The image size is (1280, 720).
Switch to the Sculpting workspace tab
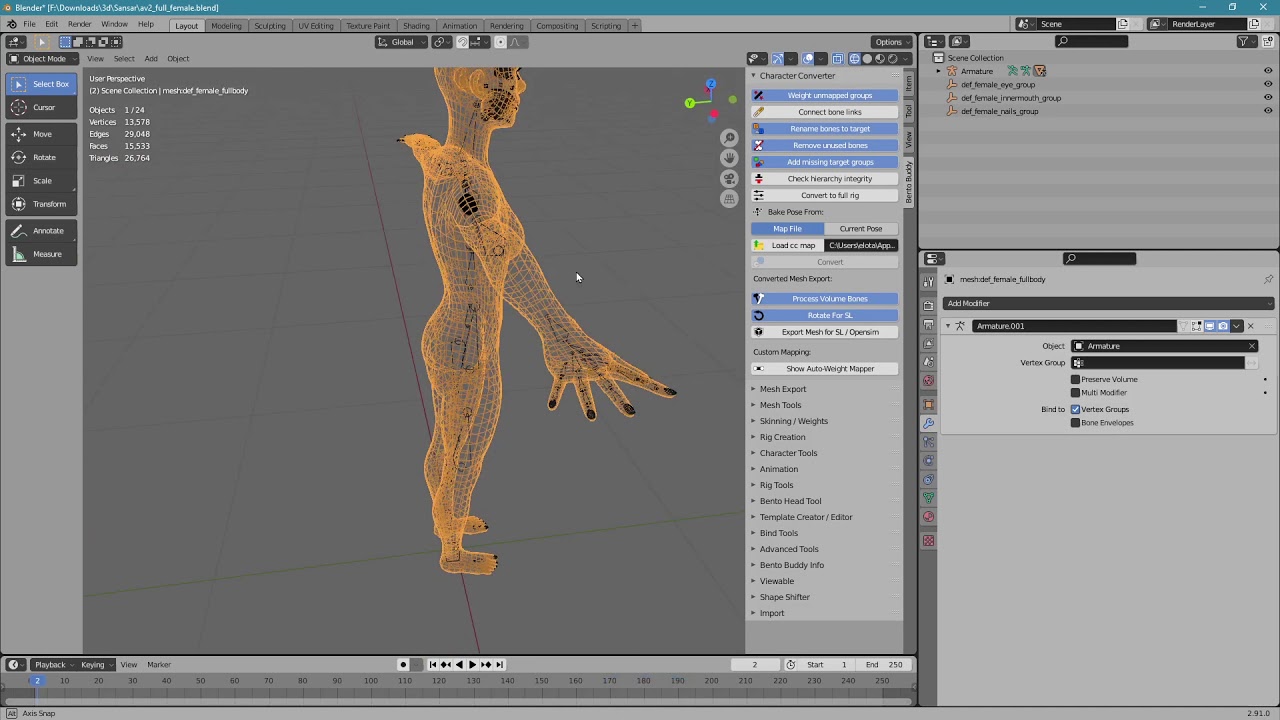[269, 25]
